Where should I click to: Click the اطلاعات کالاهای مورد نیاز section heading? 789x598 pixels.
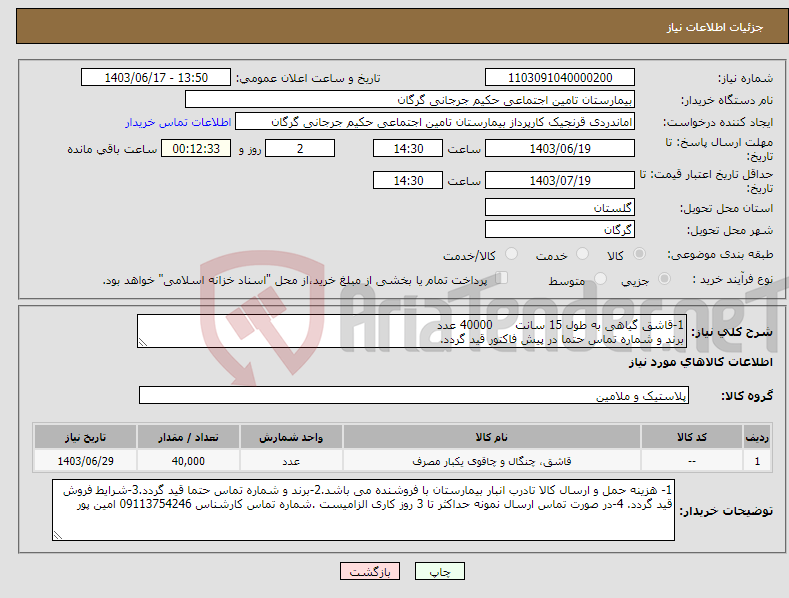(x=700, y=362)
